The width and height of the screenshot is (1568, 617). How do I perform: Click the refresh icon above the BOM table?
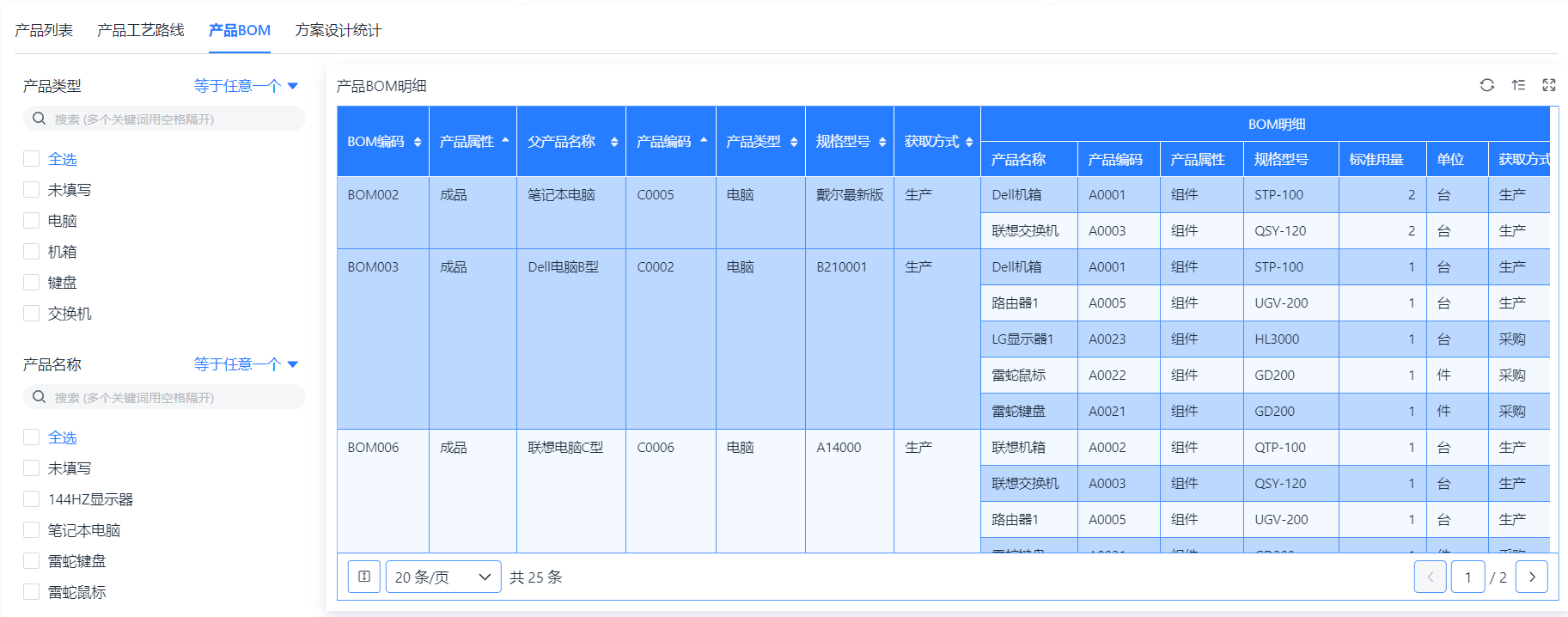click(x=1487, y=85)
